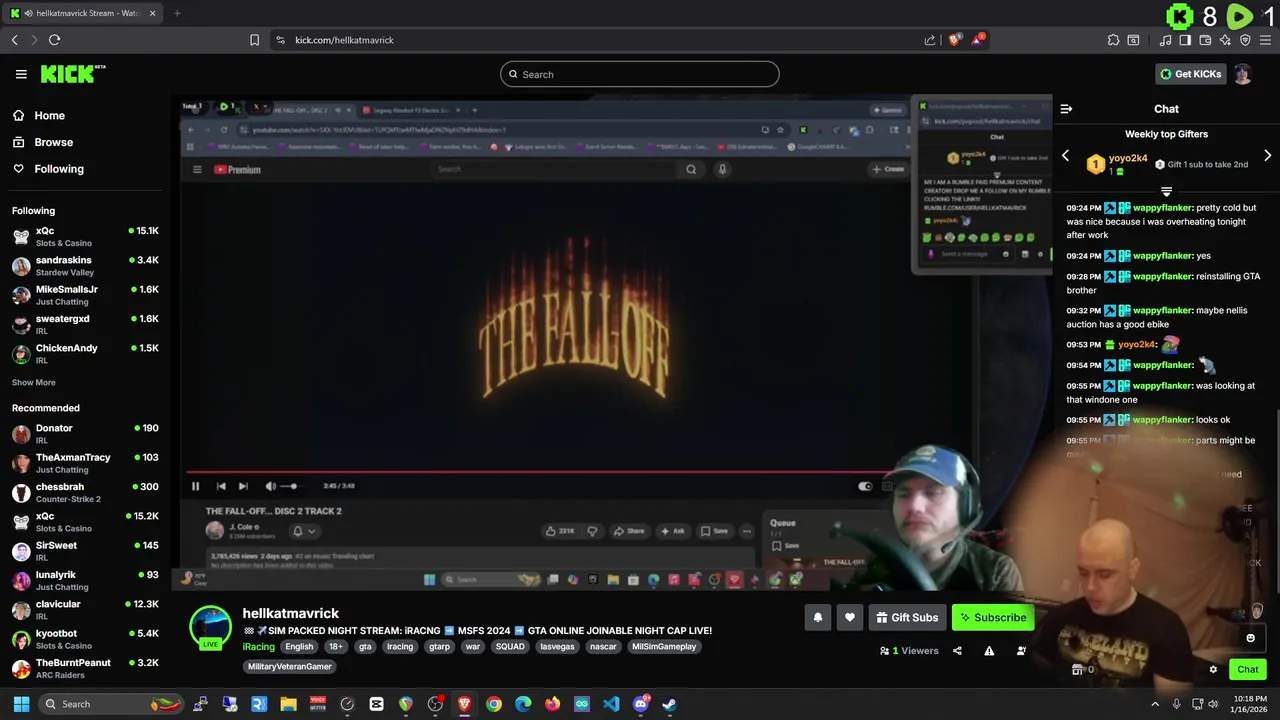Click the green Chat send button
The image size is (1280, 720).
click(x=1248, y=670)
